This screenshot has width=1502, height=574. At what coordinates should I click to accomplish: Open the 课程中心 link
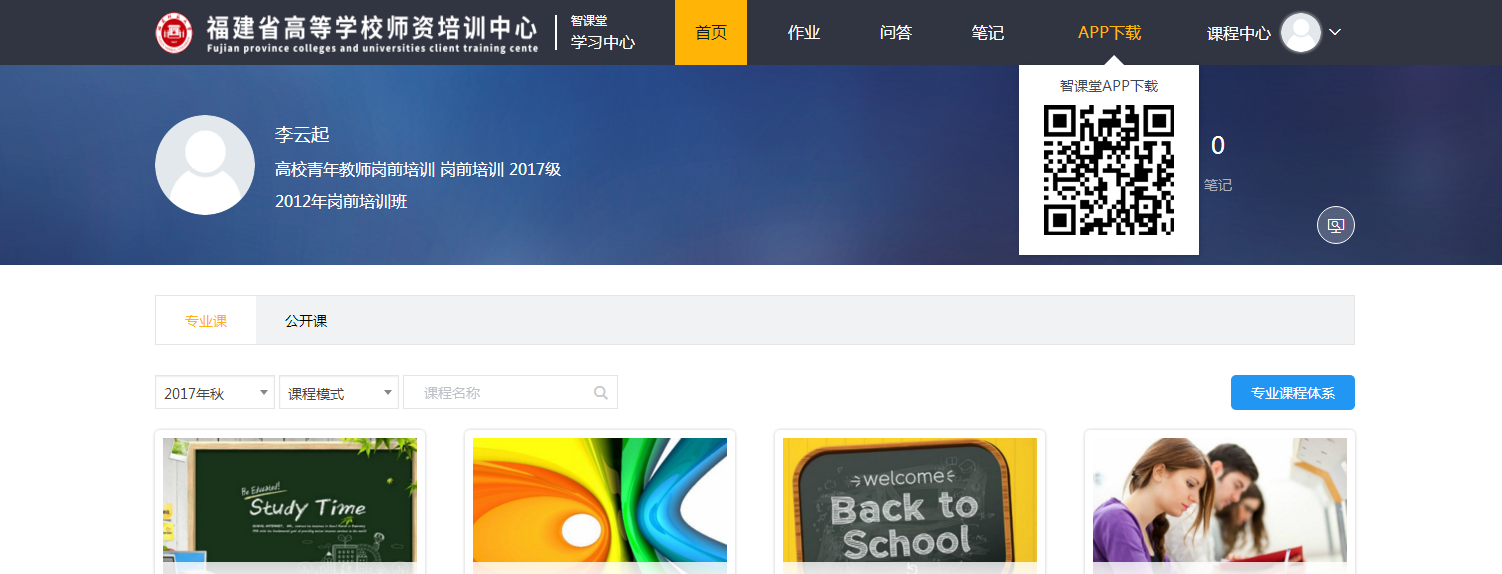click(x=1238, y=33)
